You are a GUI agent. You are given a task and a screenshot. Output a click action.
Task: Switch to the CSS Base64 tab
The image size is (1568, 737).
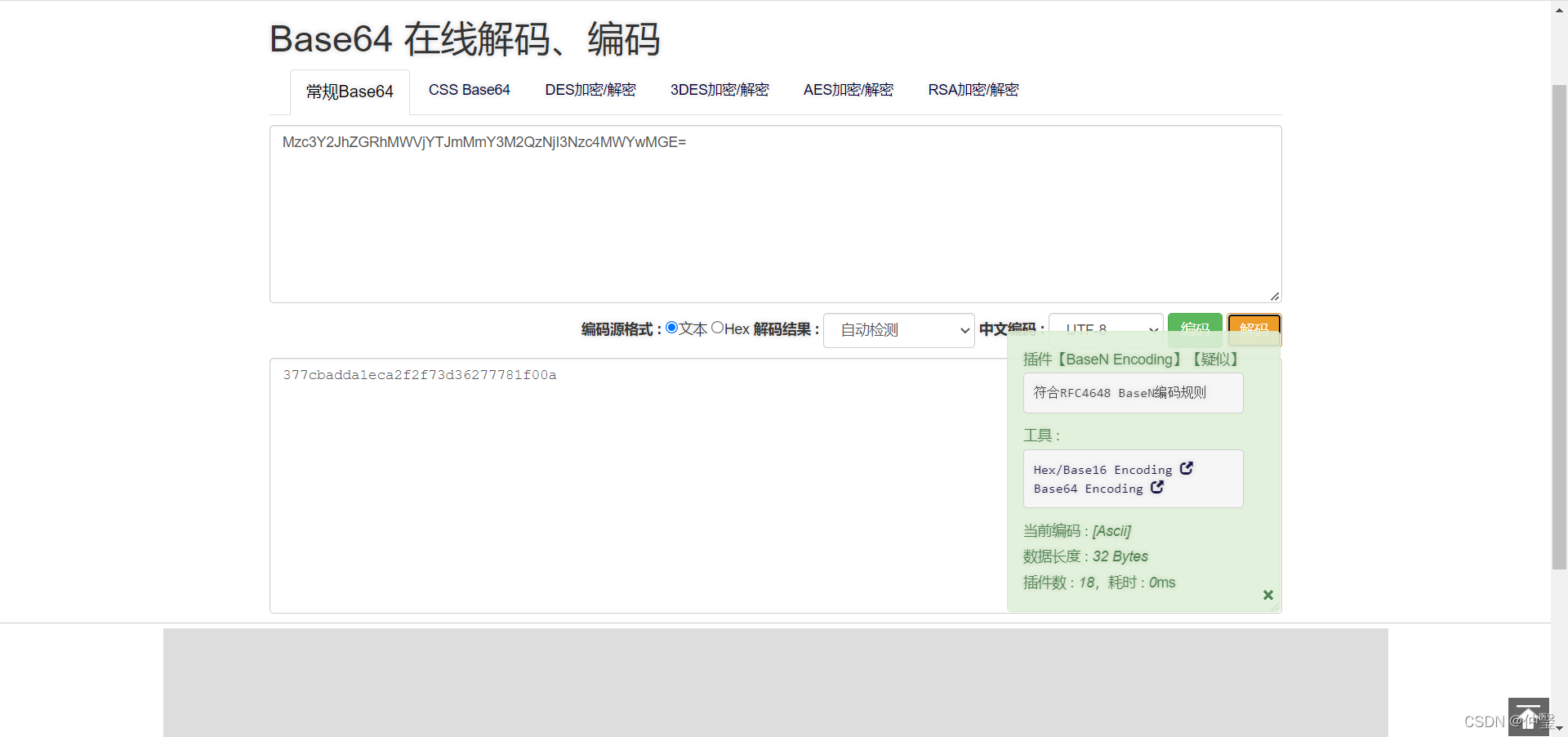(470, 90)
